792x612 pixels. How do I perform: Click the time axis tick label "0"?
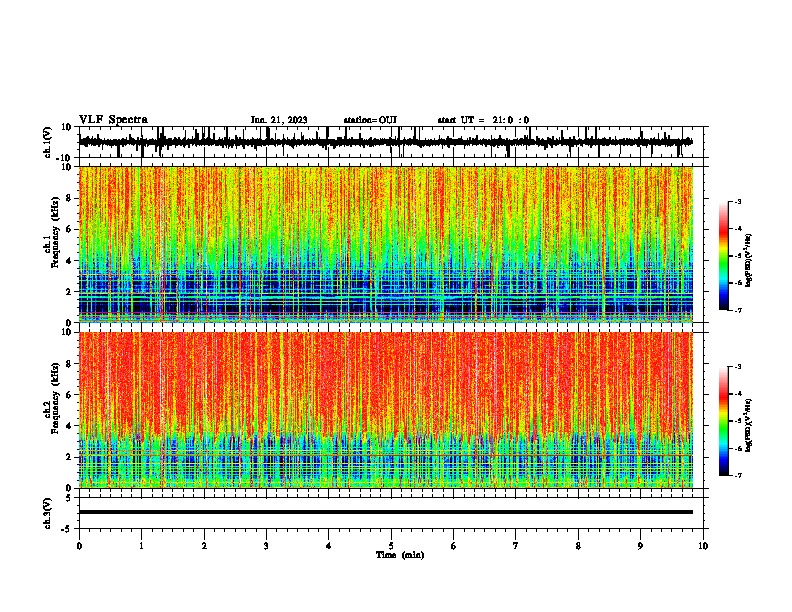[79, 546]
